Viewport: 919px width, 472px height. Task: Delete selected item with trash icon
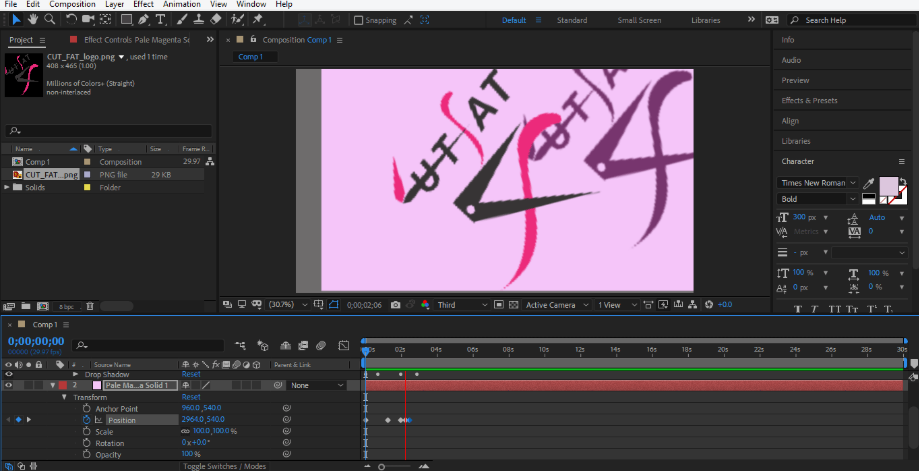[90, 306]
